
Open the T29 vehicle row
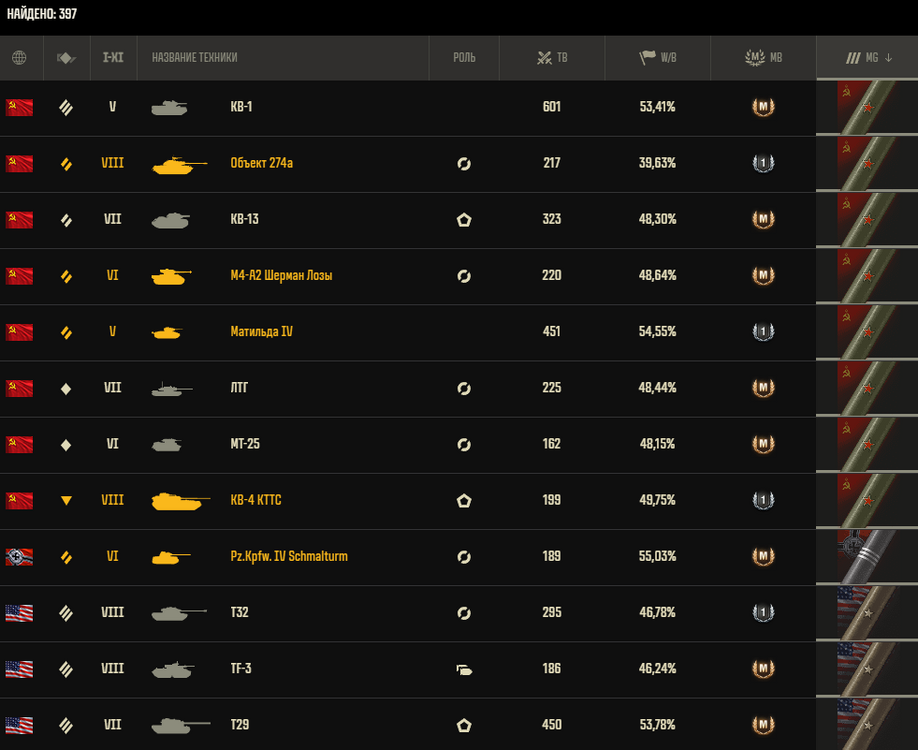(x=408, y=724)
